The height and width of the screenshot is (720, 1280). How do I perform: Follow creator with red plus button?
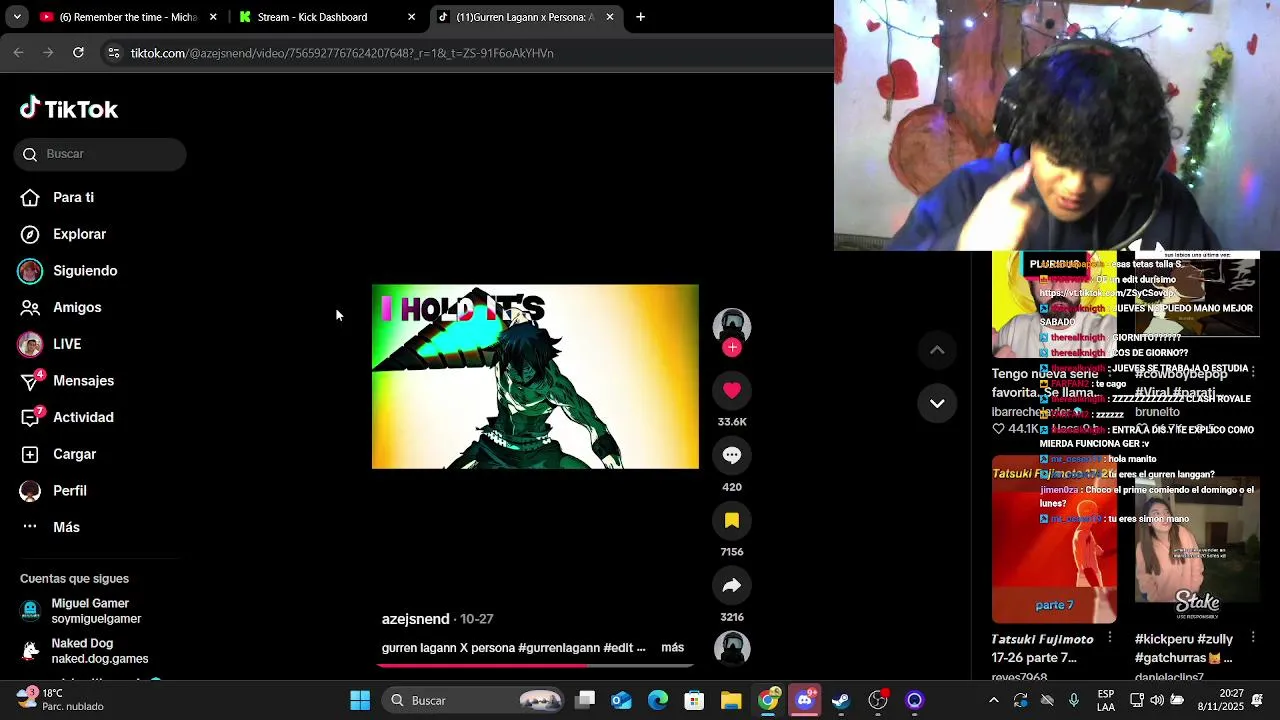click(732, 347)
